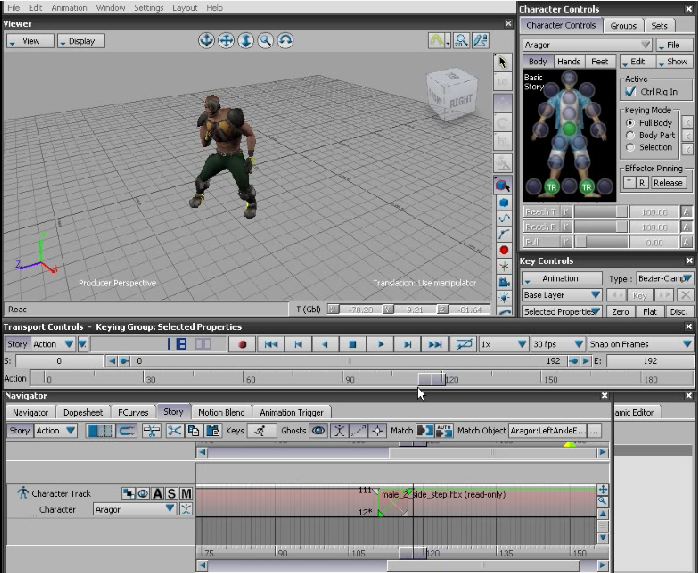Open the Selected Properties dropdown
Screen dimensions: 698x573
(562, 312)
